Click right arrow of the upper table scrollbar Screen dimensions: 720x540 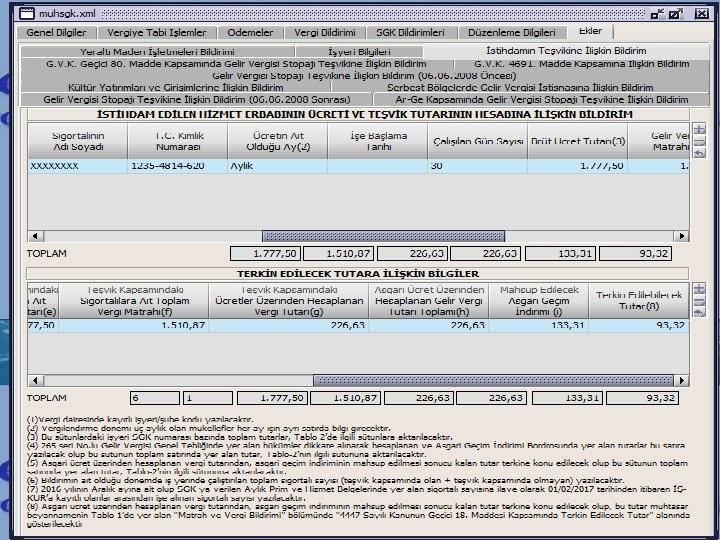coord(681,236)
